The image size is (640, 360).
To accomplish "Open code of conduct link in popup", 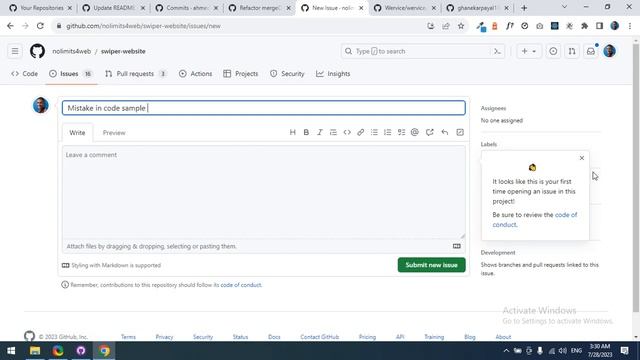I will (x=535, y=220).
